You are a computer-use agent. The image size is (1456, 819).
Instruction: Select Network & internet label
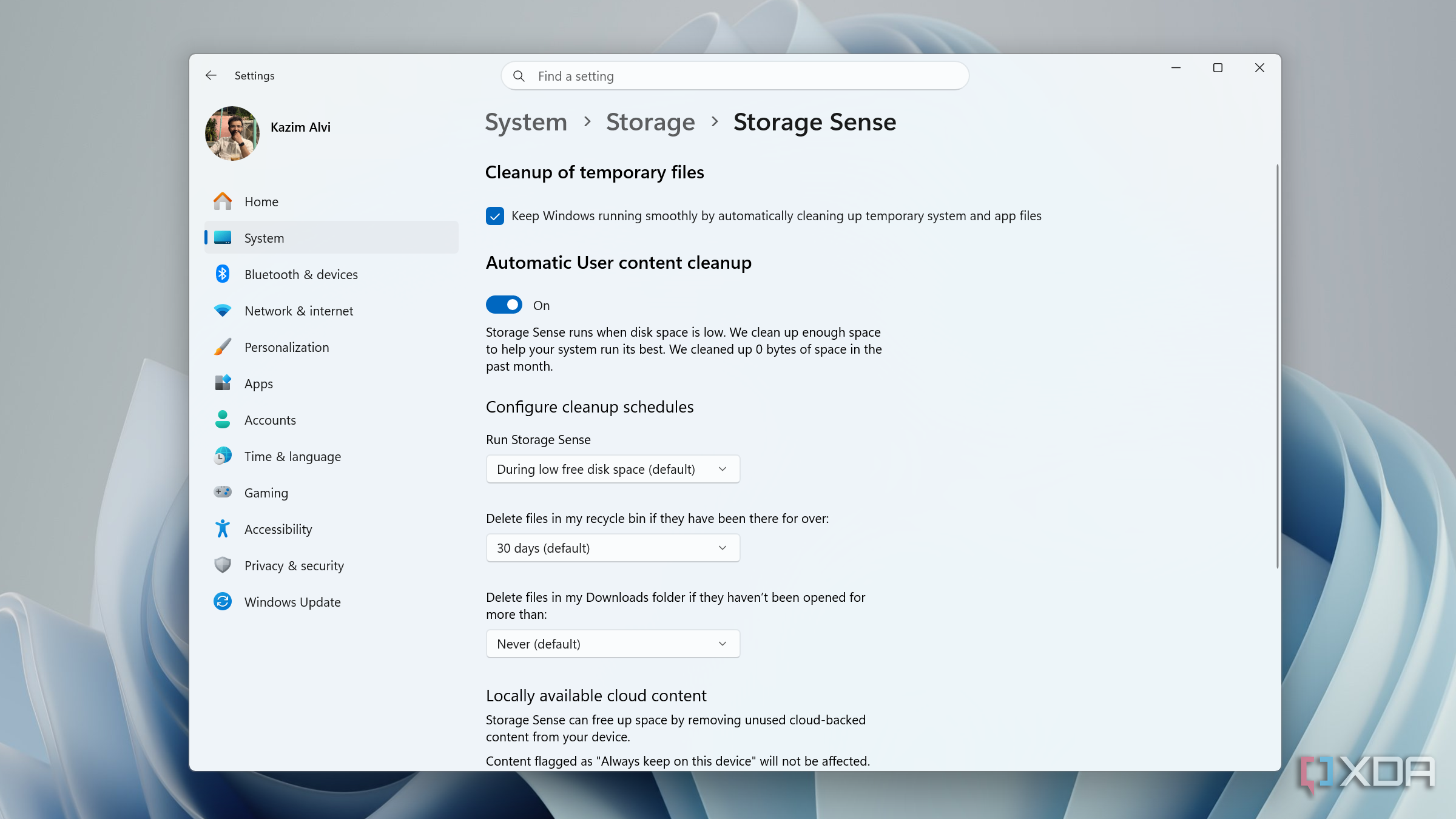click(298, 311)
